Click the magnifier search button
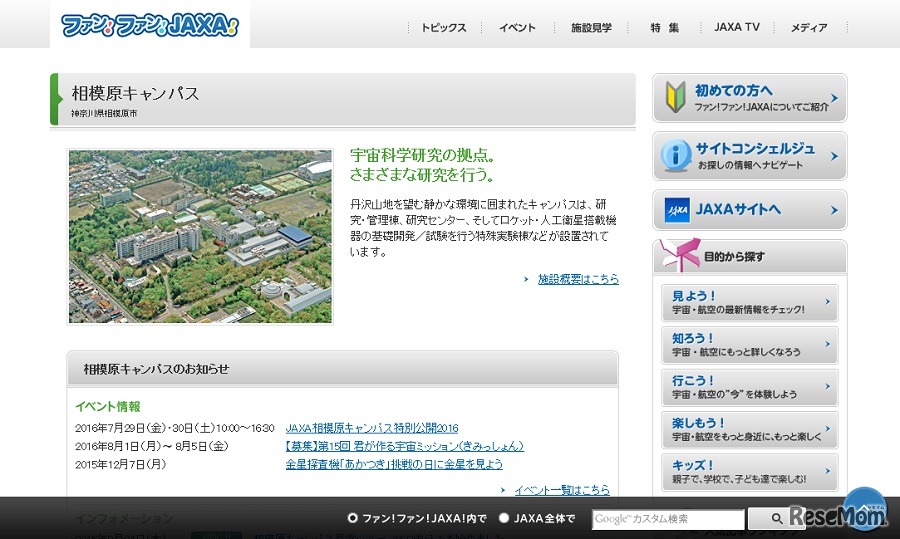Image resolution: width=900 pixels, height=539 pixels. 776,519
